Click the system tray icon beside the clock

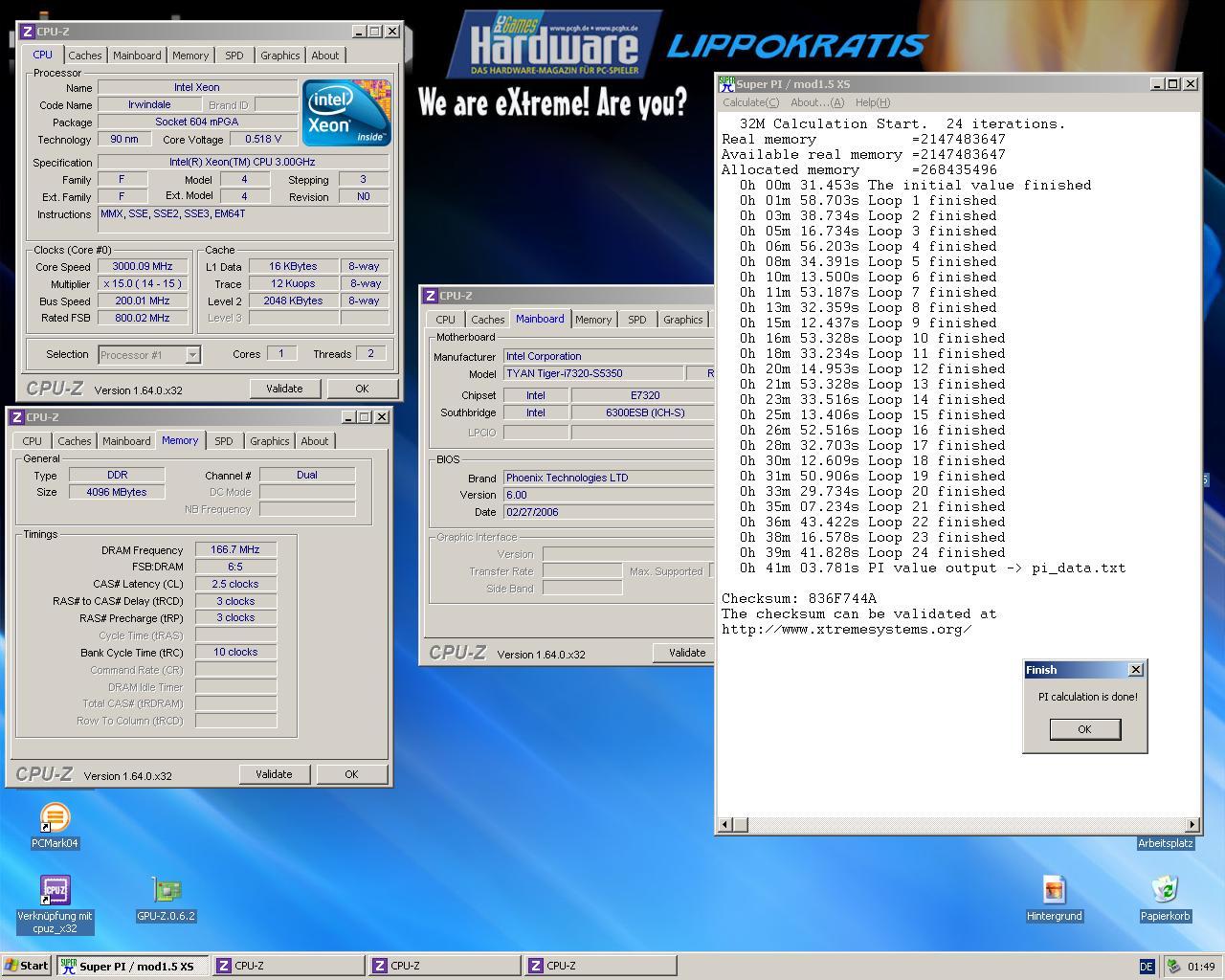click(x=1173, y=967)
